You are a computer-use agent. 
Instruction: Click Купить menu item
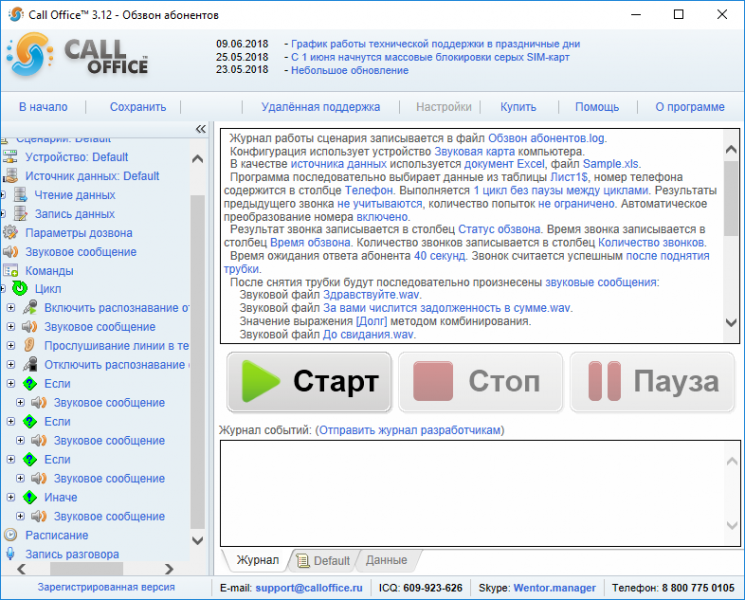tap(518, 107)
